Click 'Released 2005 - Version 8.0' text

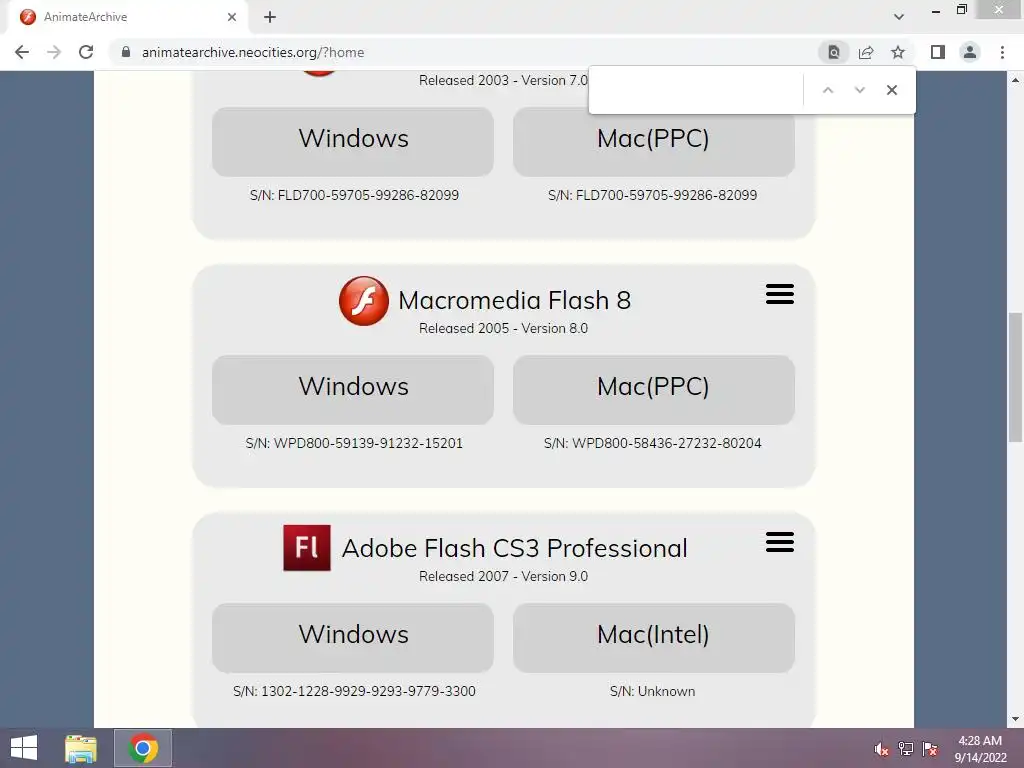point(504,328)
